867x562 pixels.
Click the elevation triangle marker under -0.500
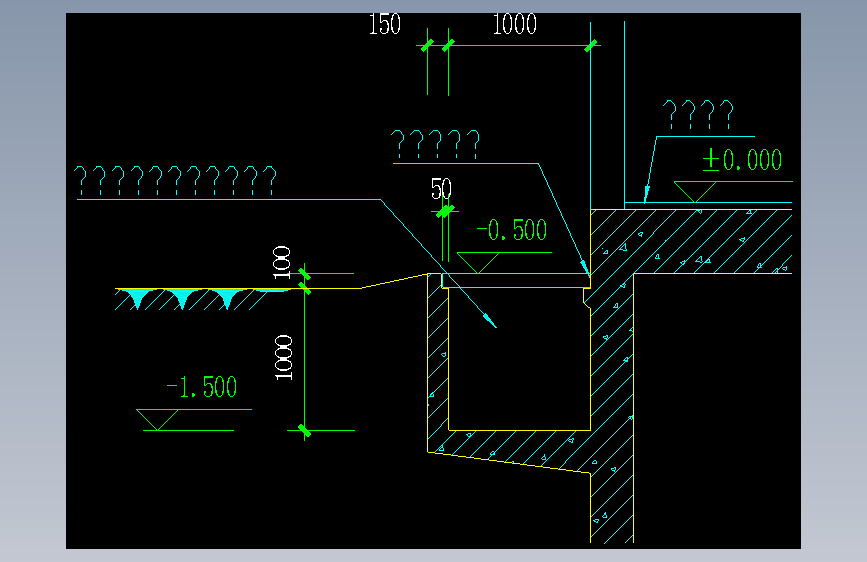pyautogui.click(x=478, y=263)
